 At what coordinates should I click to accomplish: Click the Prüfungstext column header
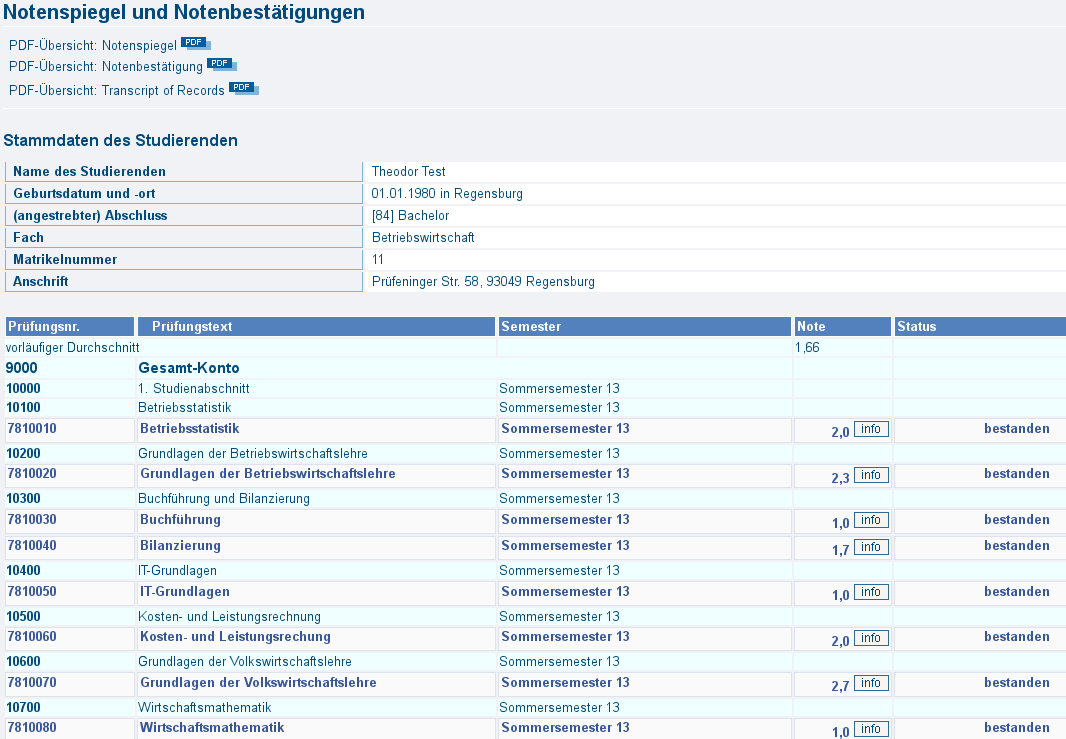point(192,327)
